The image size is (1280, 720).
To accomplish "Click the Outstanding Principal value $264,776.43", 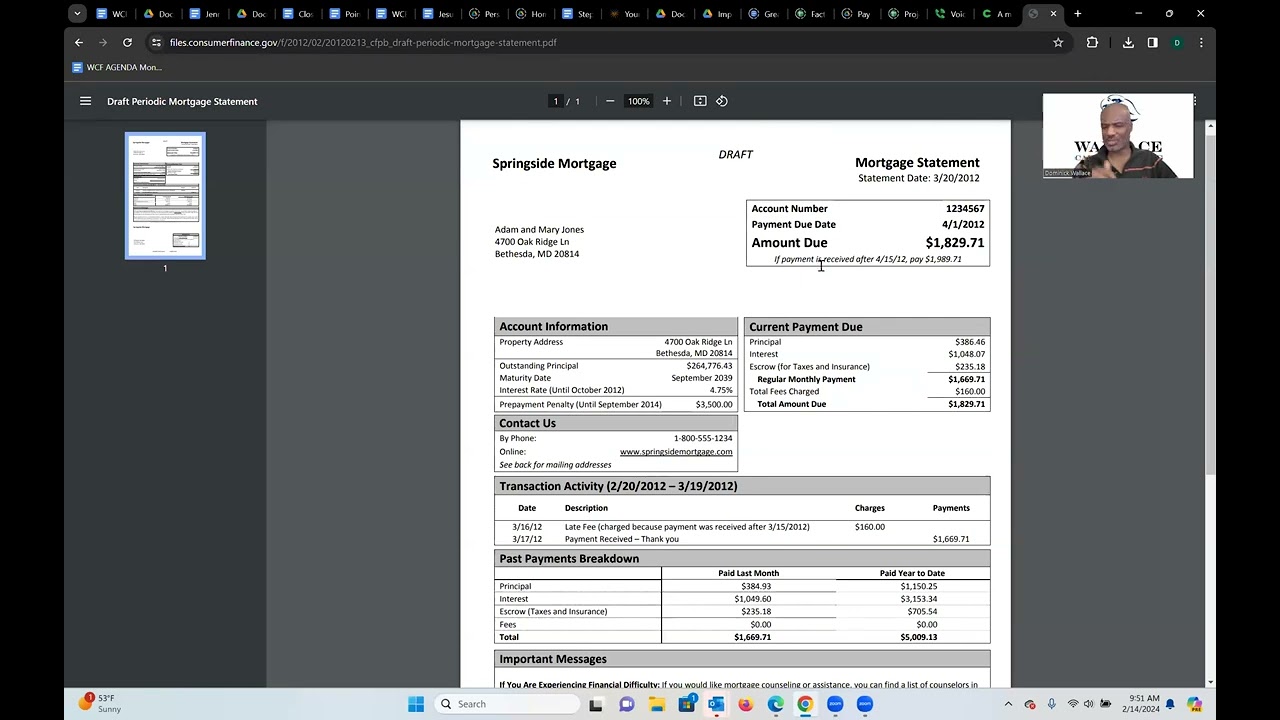I will pyautogui.click(x=709, y=366).
